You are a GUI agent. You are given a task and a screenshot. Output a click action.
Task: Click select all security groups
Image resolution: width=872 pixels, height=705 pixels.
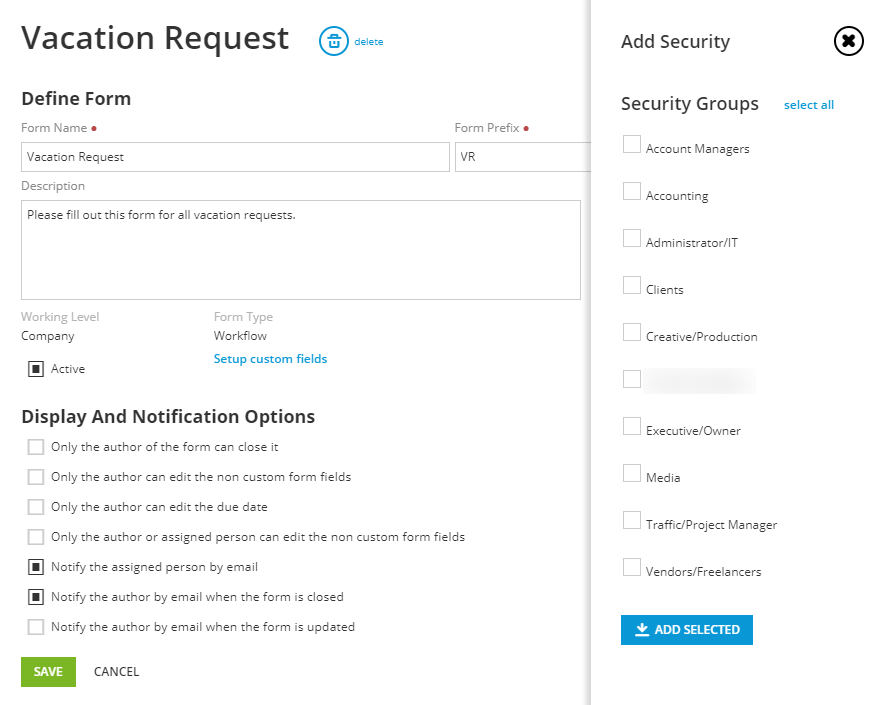point(809,105)
